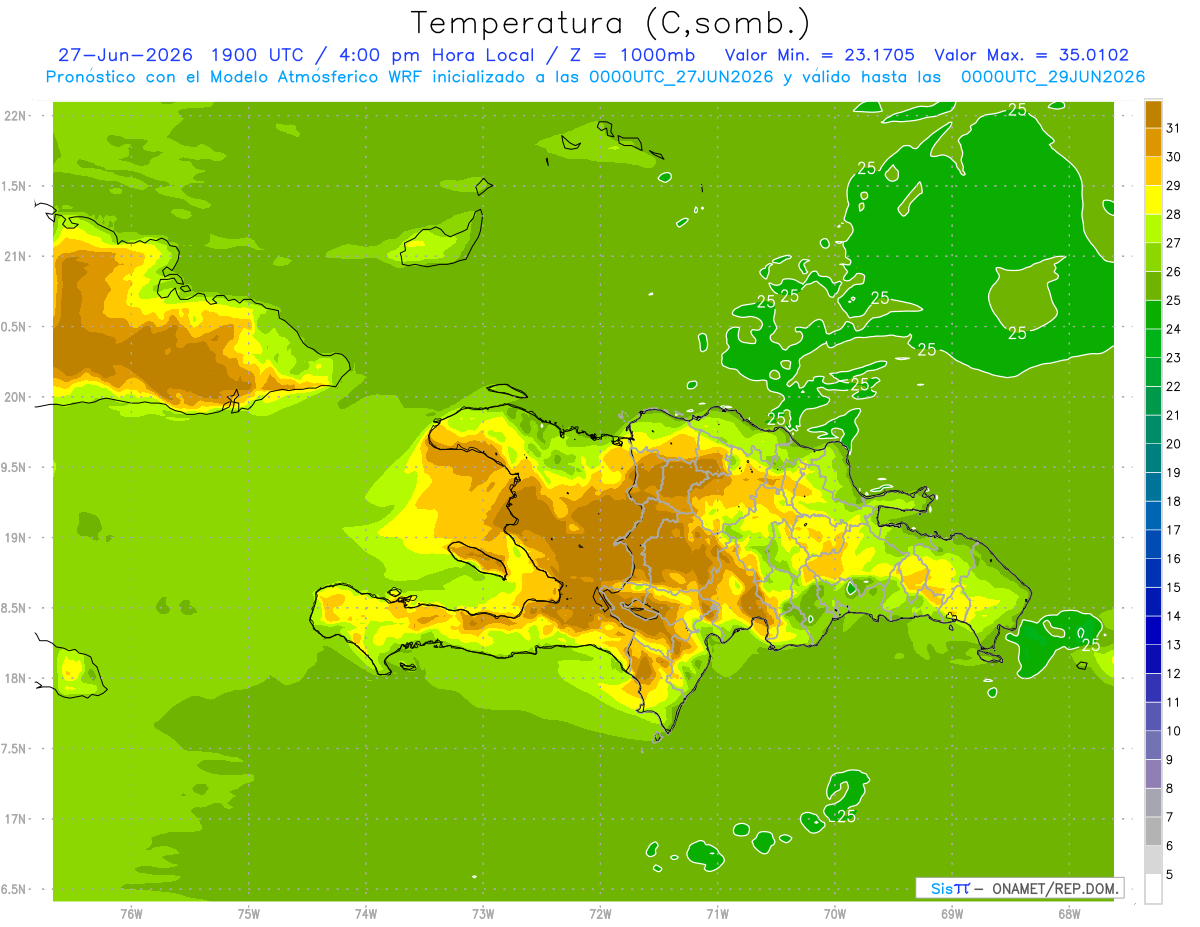Screen dimensions: 1200x927
Task: Click 'Valor Min. = 23.1705' value
Action: tap(820, 55)
